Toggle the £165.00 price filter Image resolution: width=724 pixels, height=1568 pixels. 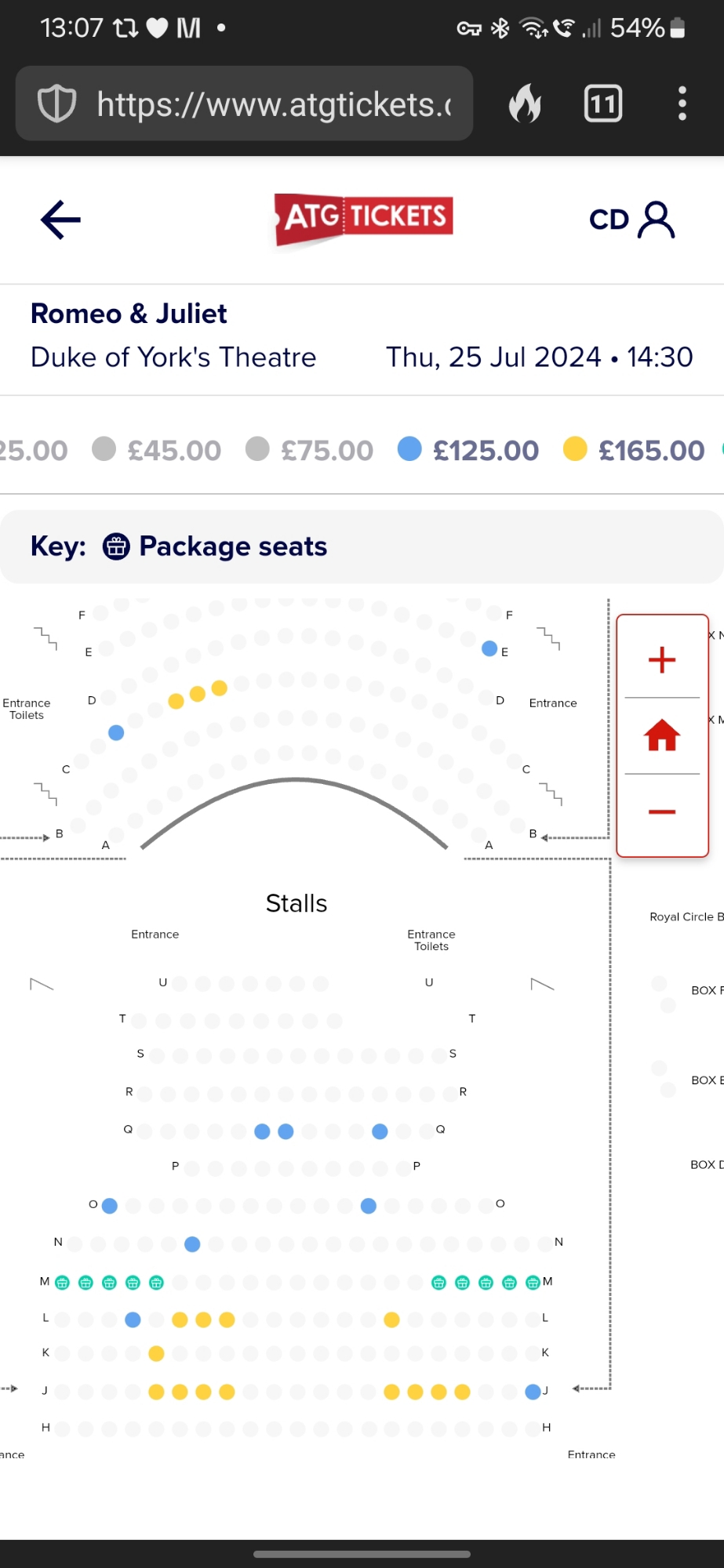(x=634, y=450)
